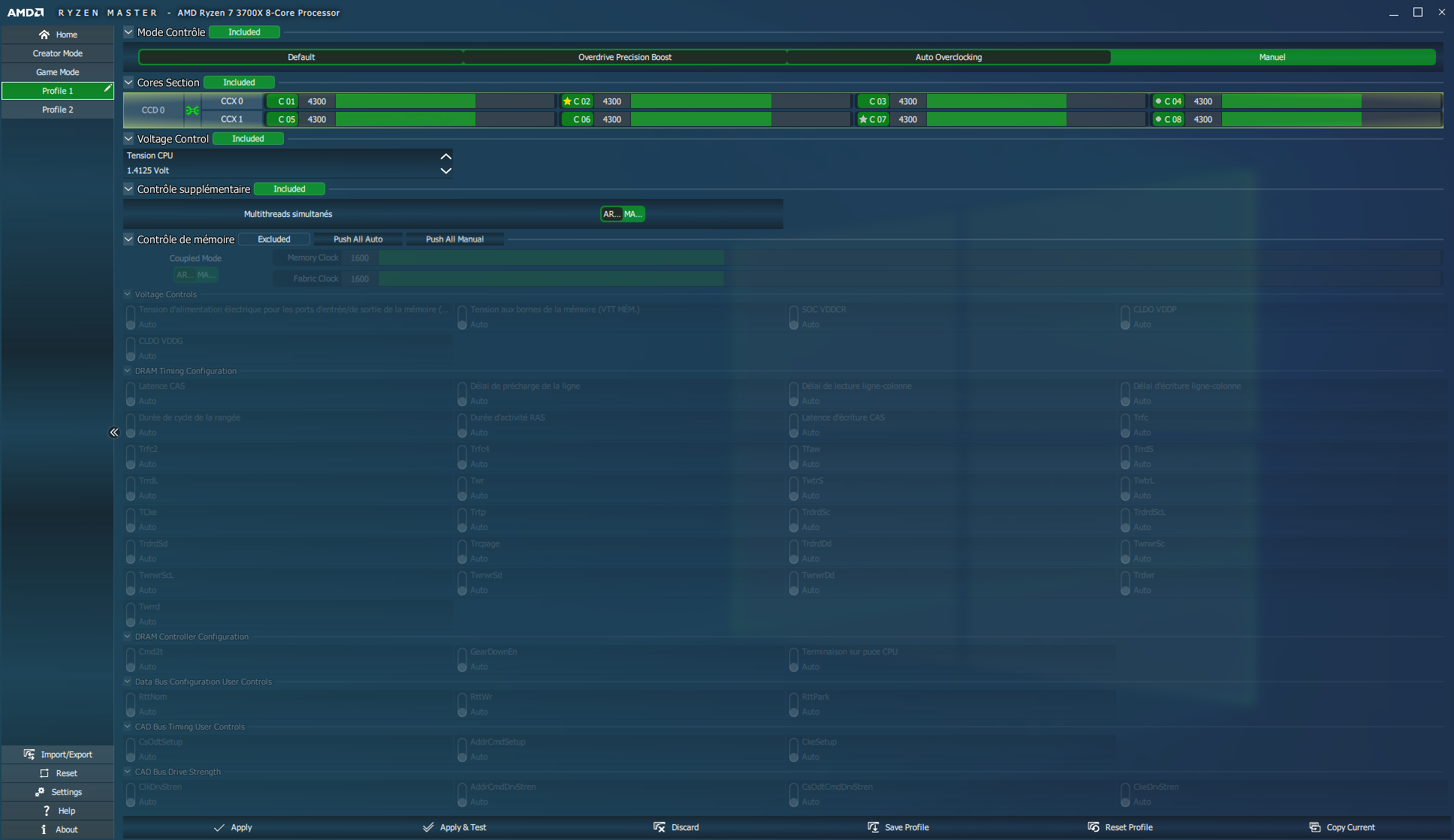Collapse the Cores Section chevron
The height and width of the screenshot is (840, 1454).
(128, 83)
